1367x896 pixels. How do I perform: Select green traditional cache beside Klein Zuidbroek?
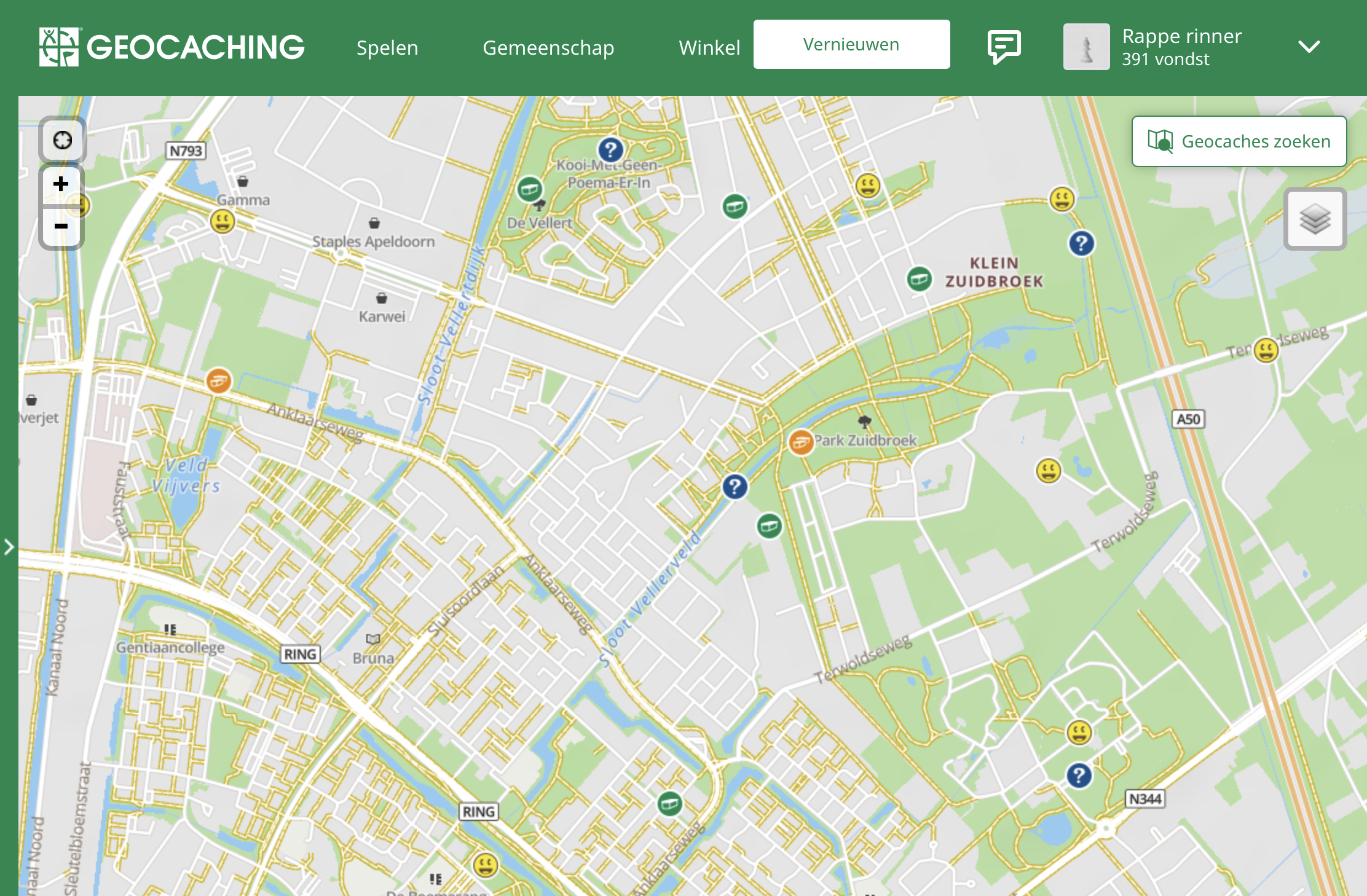(919, 280)
